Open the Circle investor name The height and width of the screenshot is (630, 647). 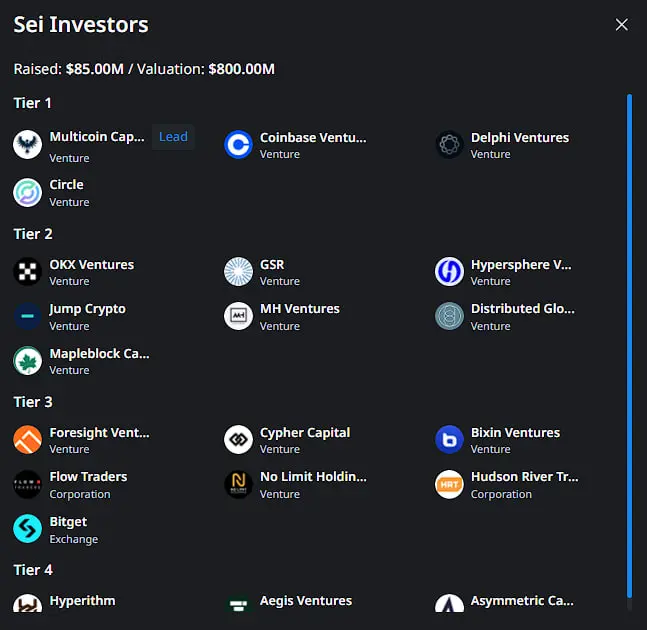click(x=66, y=184)
